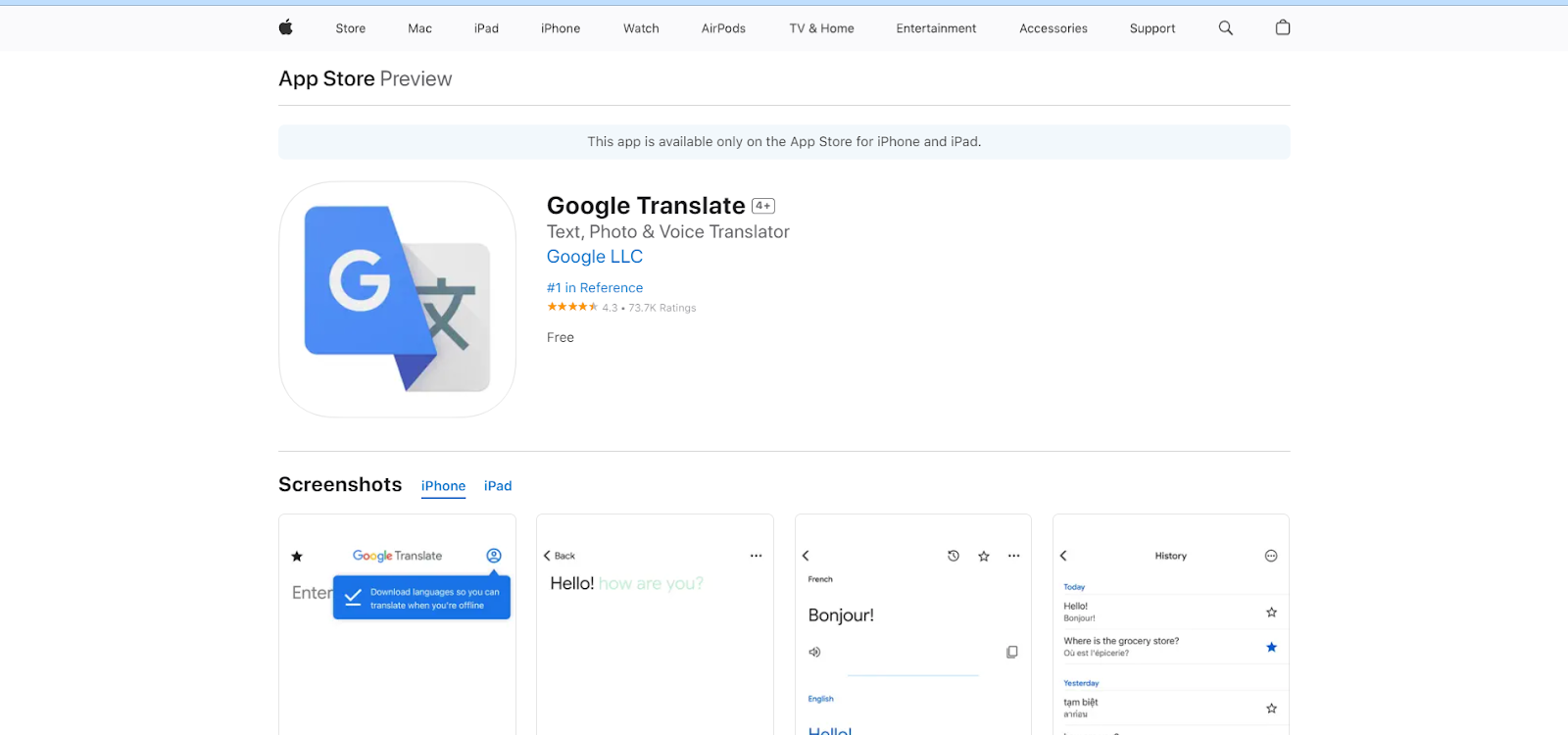1568x735 pixels.
Task: Click the three-dot menu in third screenshot
Action: tap(1014, 556)
